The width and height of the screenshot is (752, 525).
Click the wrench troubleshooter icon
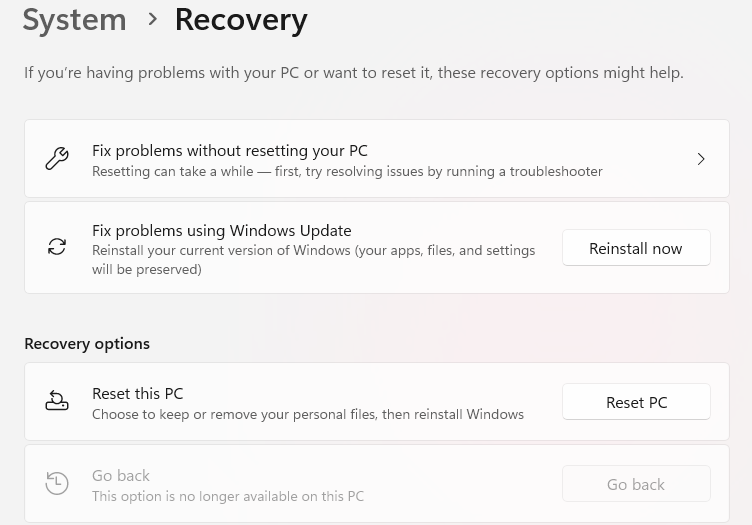57,159
